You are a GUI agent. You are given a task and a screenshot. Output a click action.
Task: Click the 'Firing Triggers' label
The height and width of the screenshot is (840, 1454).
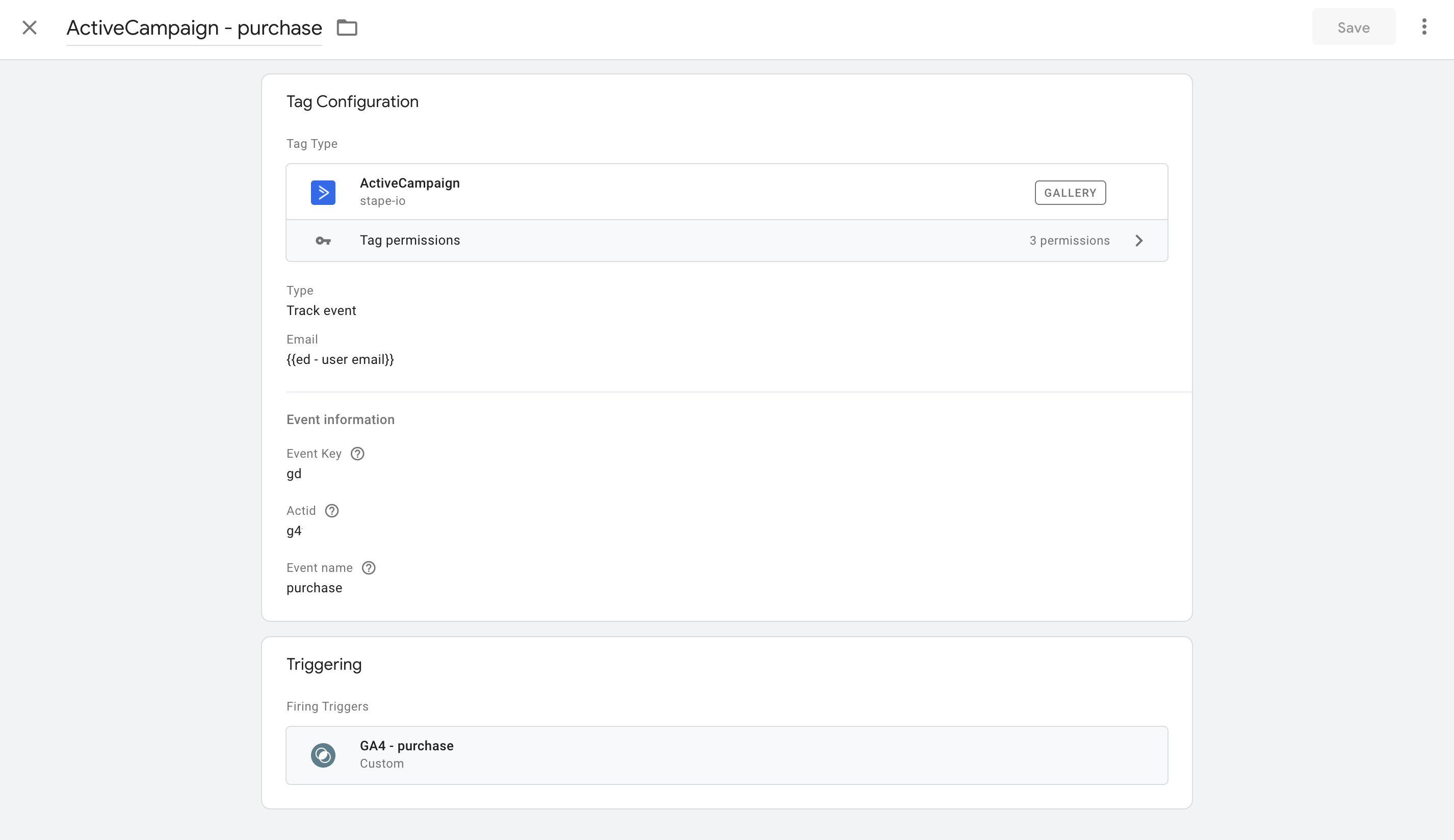tap(327, 706)
